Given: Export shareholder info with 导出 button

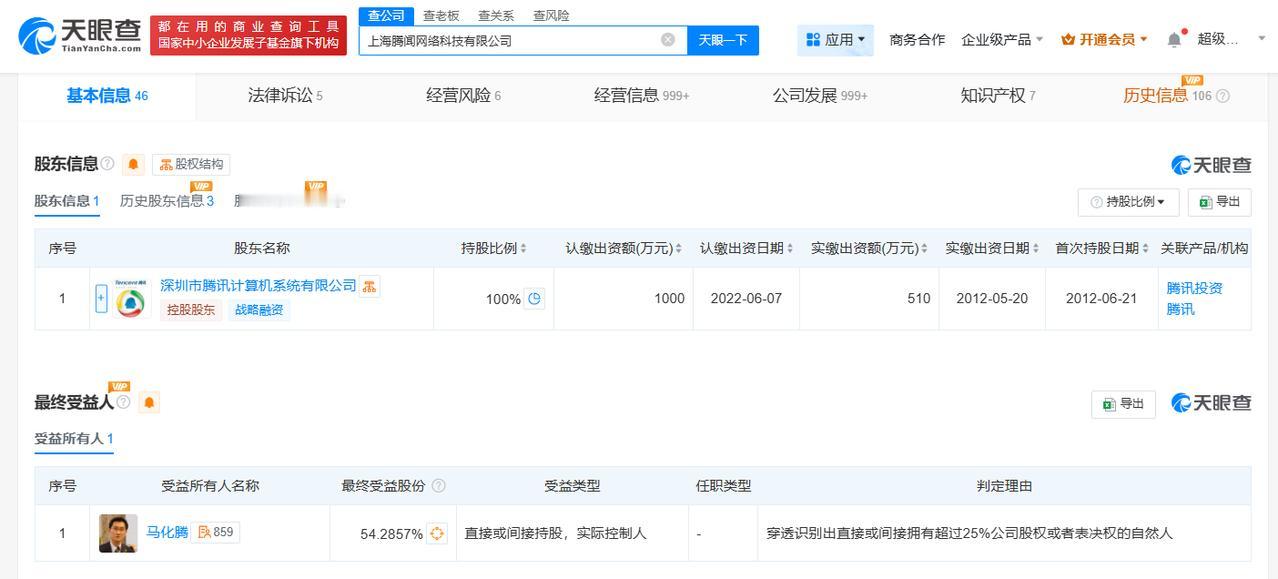Looking at the screenshot, I should tap(1219, 201).
